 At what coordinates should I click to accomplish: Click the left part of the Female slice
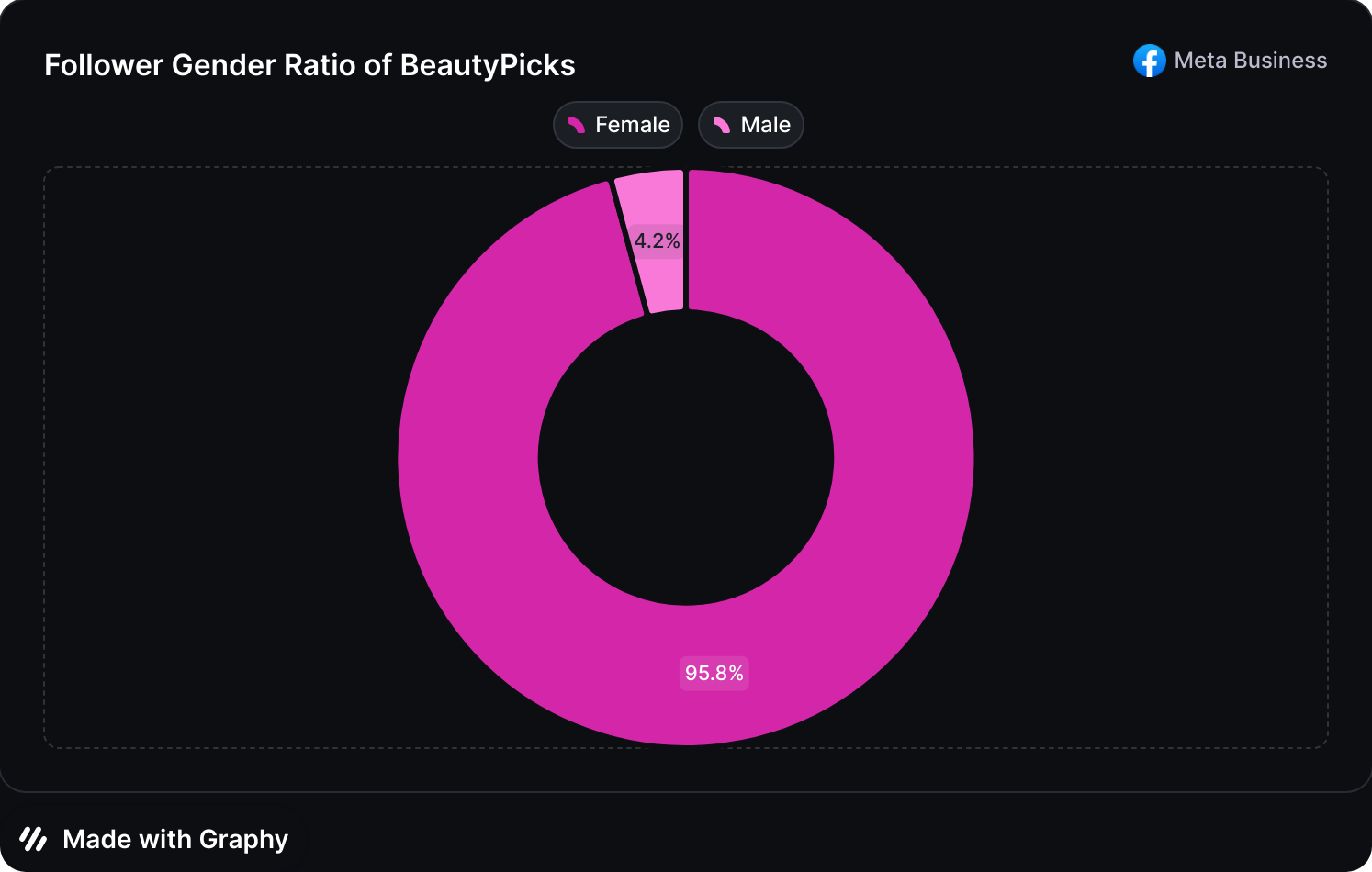468,457
